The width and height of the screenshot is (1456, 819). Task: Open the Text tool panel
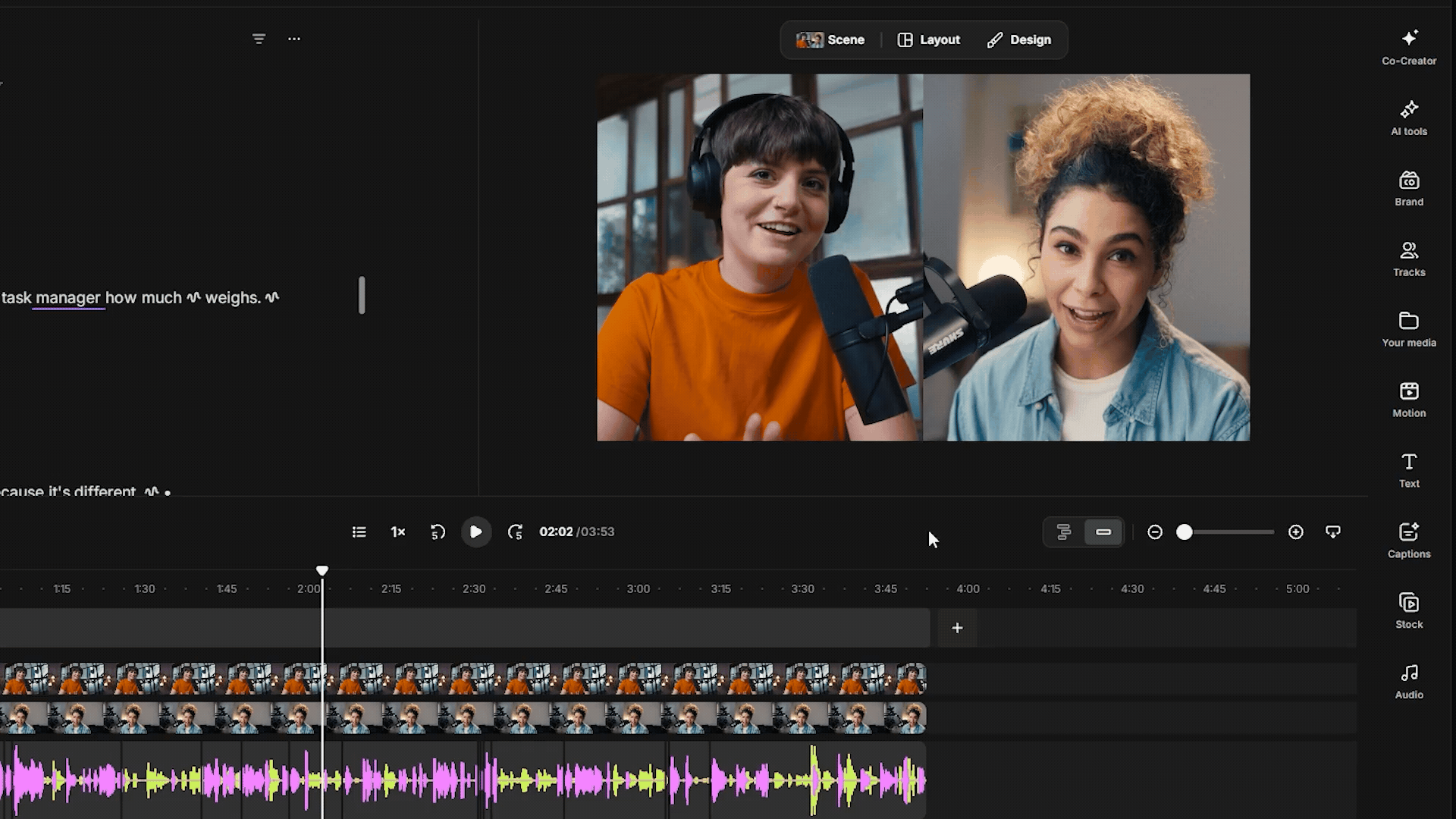pyautogui.click(x=1409, y=471)
